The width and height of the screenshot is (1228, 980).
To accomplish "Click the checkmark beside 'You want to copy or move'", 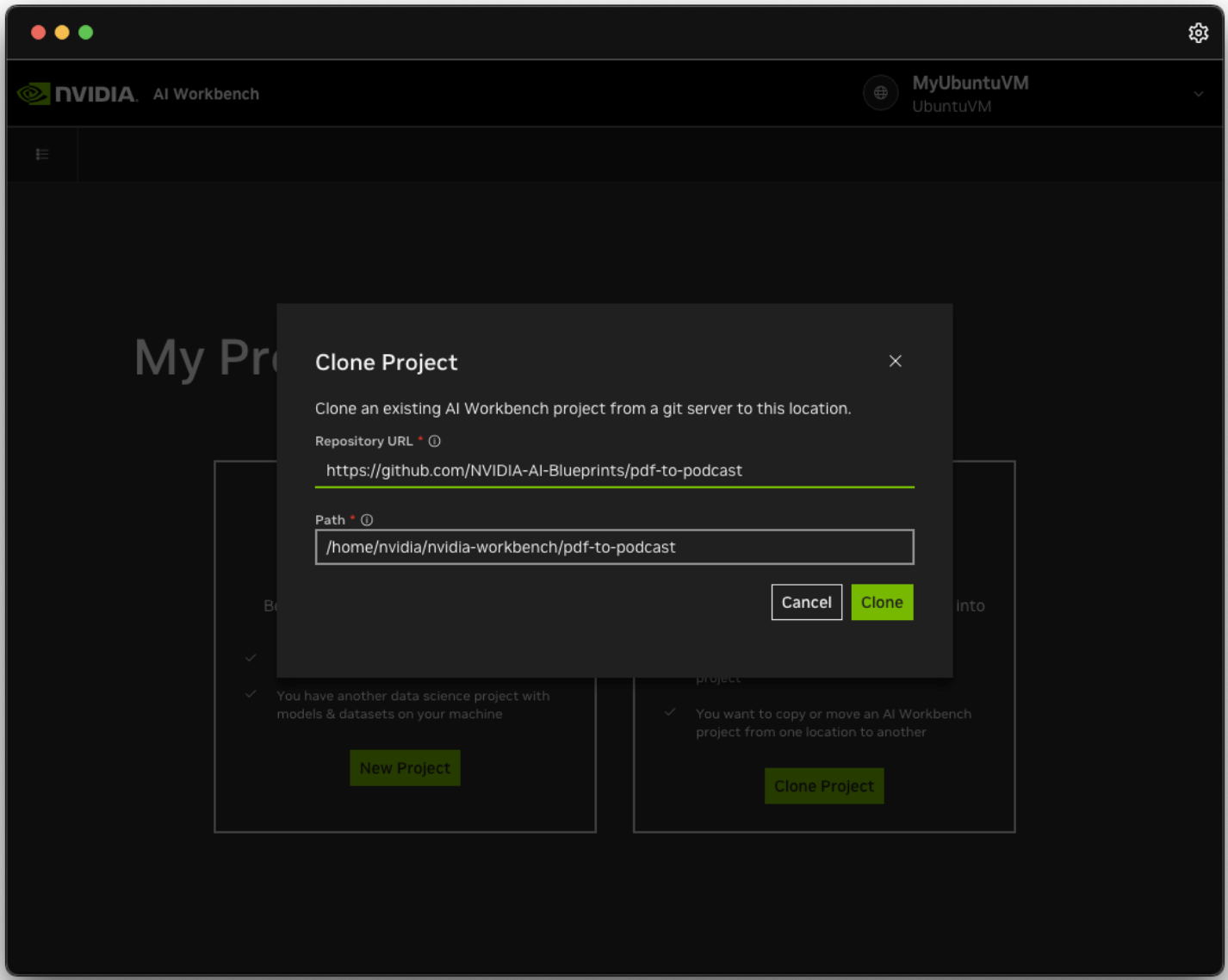I will tap(670, 712).
